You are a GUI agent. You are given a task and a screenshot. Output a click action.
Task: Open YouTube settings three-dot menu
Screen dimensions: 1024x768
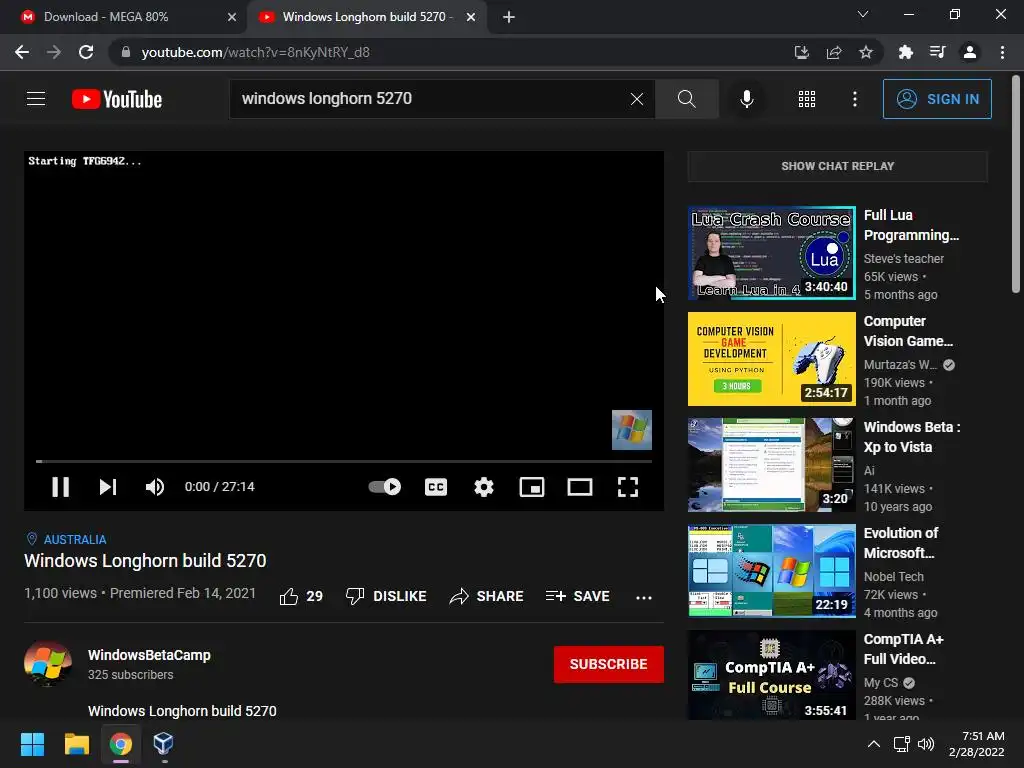pyautogui.click(x=855, y=99)
